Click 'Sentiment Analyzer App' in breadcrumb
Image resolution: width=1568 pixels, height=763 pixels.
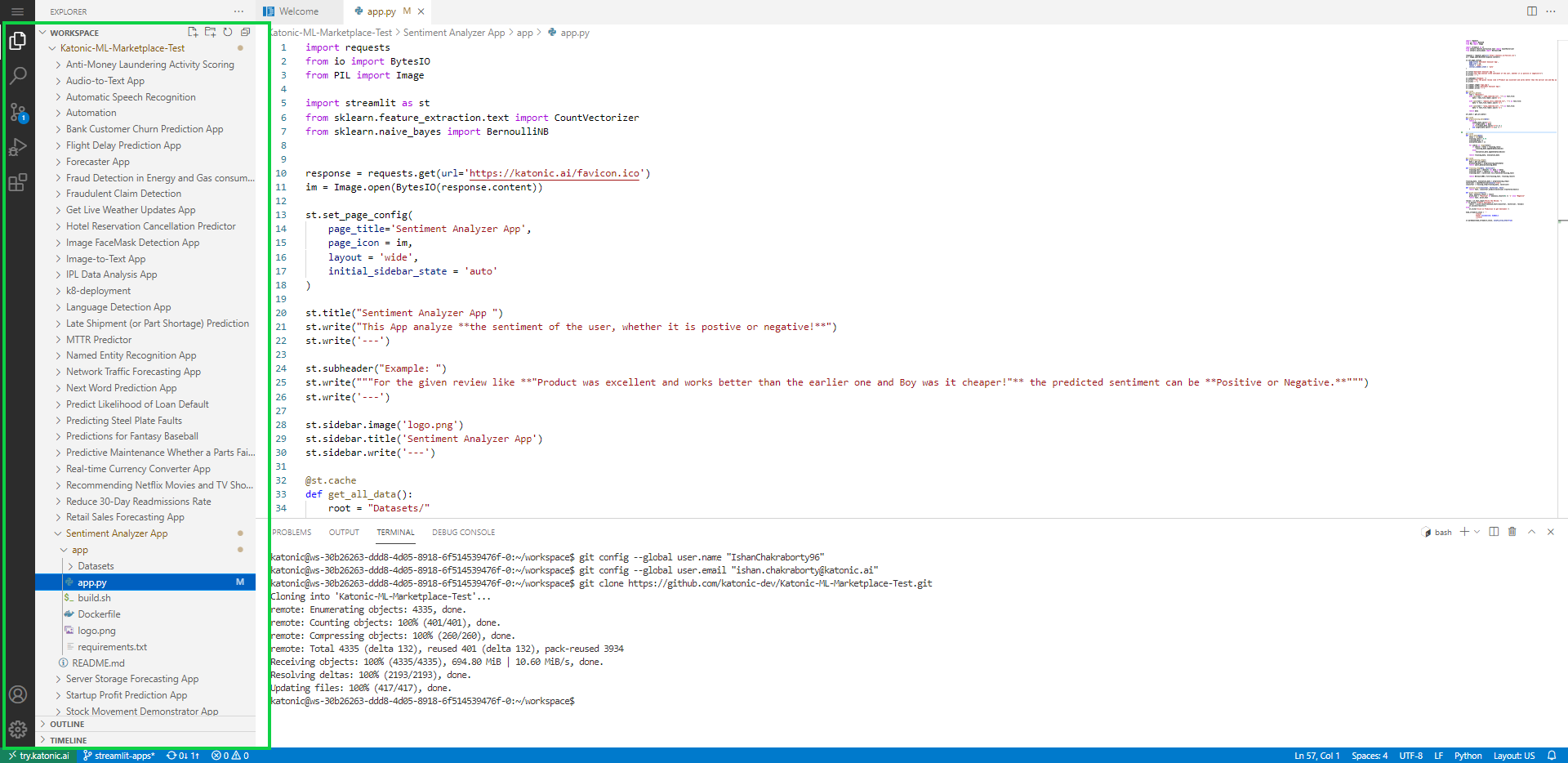(454, 33)
